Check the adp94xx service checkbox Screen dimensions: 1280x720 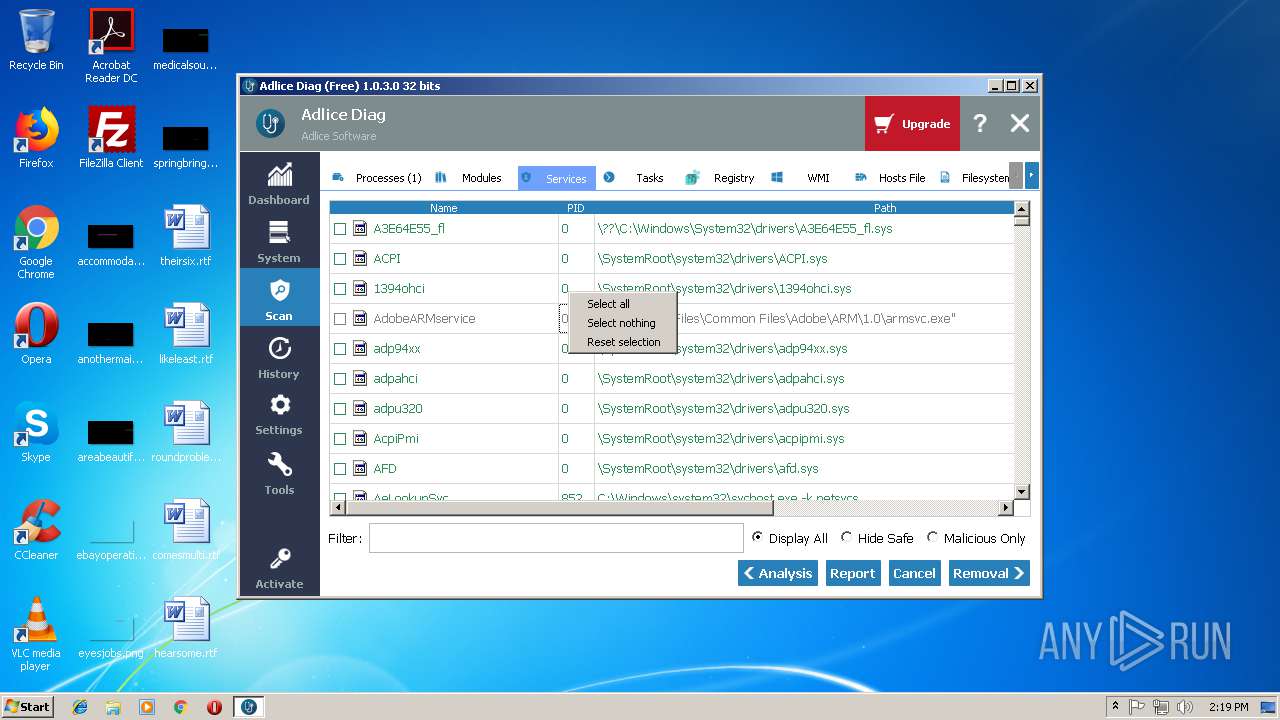tap(340, 349)
